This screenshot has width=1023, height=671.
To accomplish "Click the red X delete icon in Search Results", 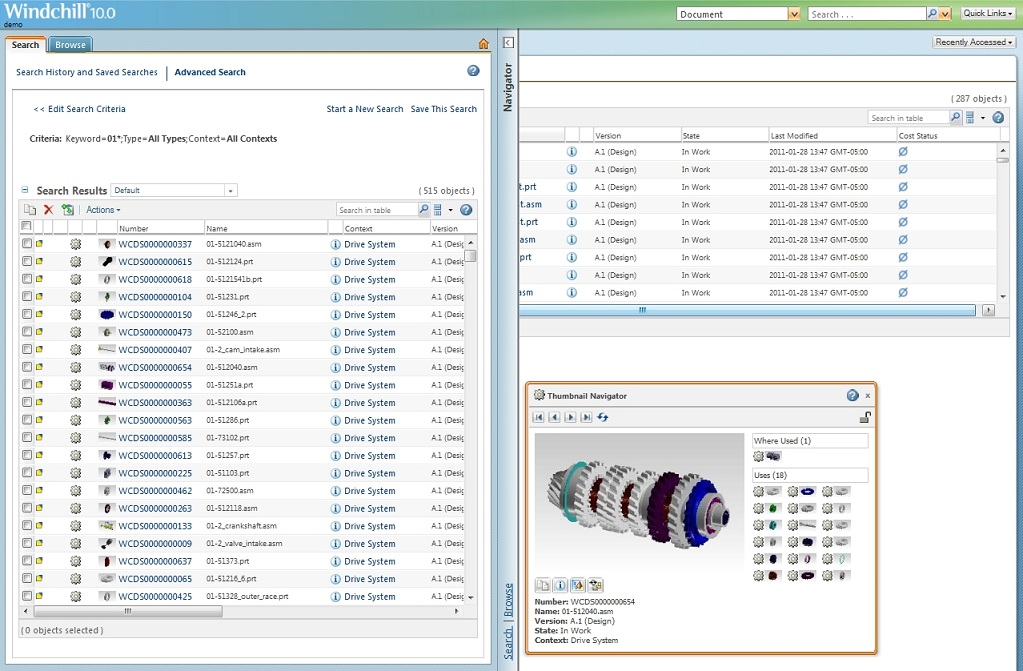I will (48, 210).
